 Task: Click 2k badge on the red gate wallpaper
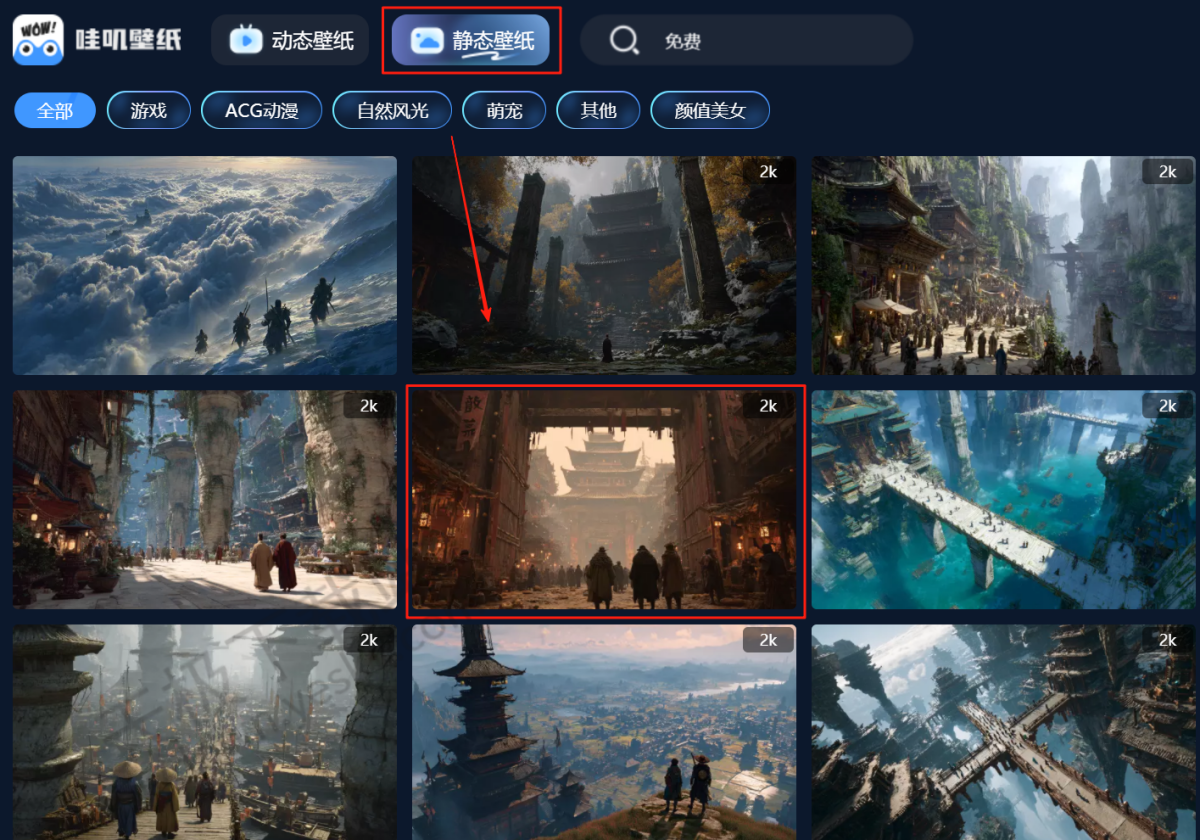click(x=768, y=406)
